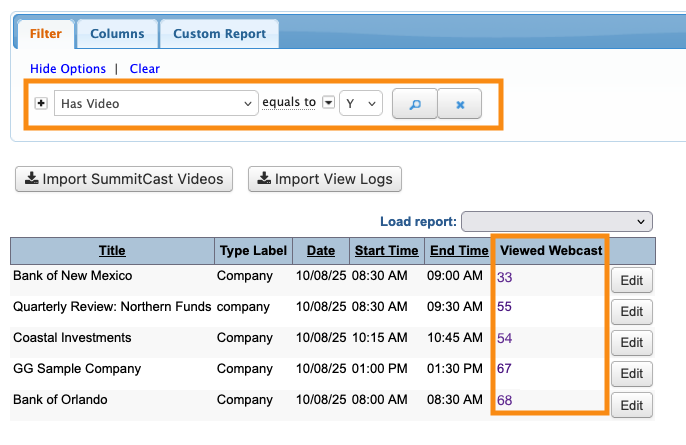686x445 pixels.
Task: Switch to the Custom Report tab
Action: click(x=219, y=34)
